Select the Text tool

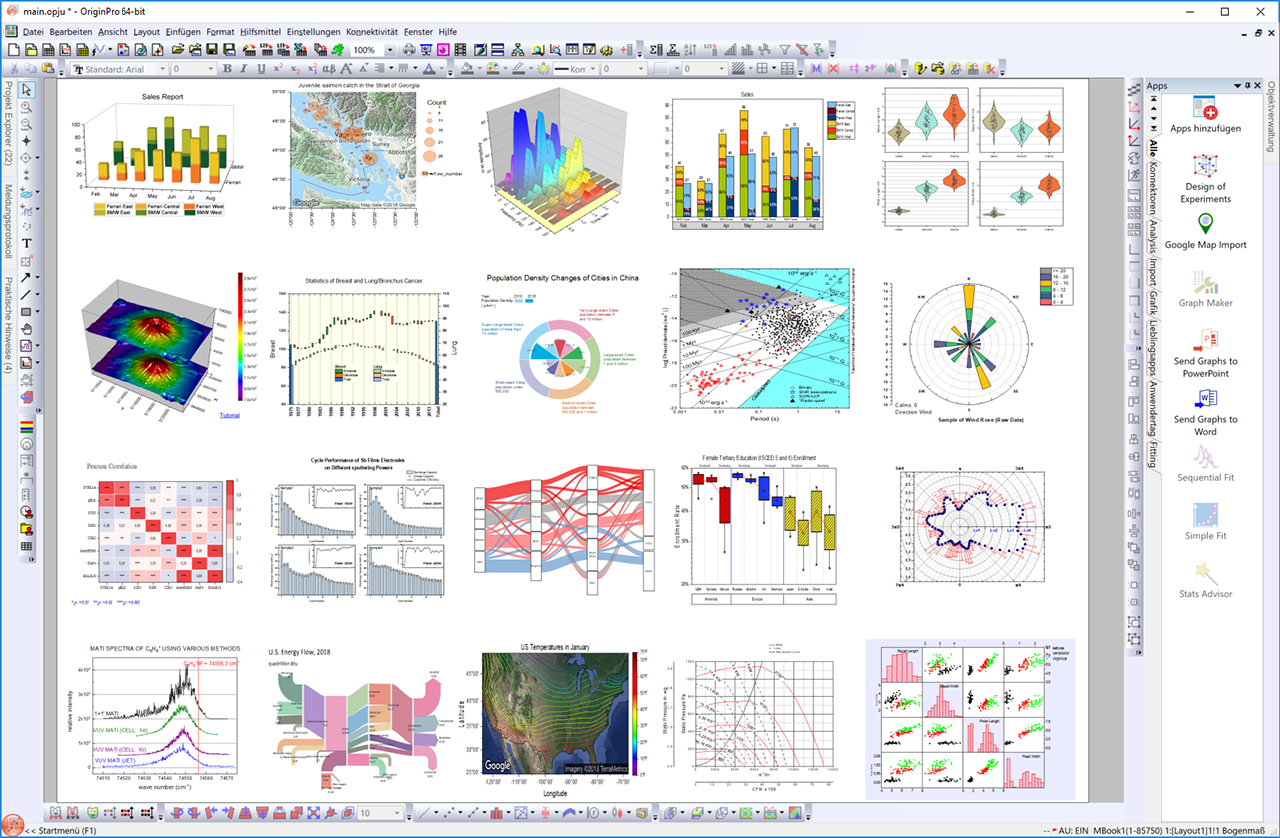(27, 243)
